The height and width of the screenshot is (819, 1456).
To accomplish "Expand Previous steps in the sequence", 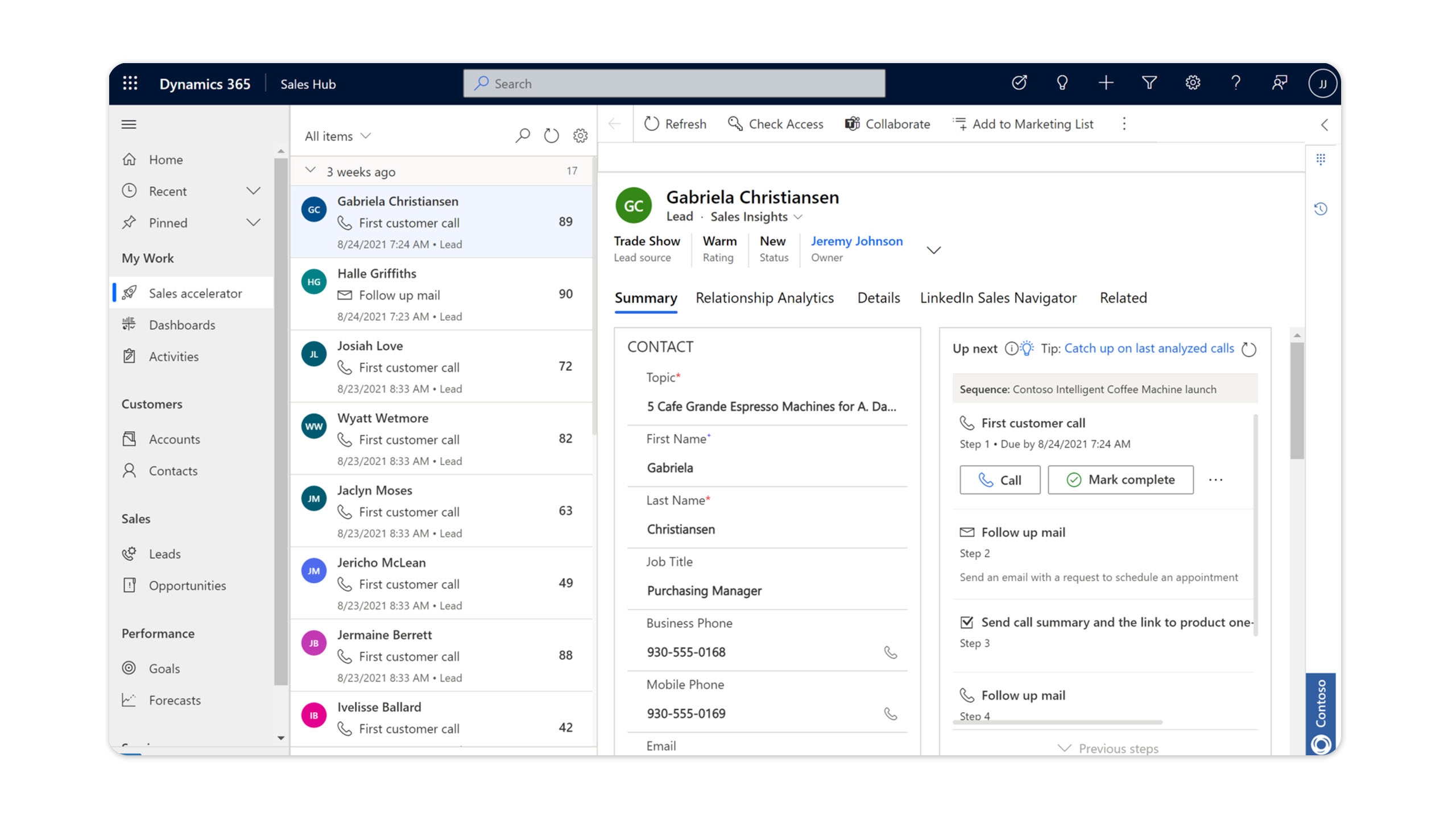I will click(1107, 748).
